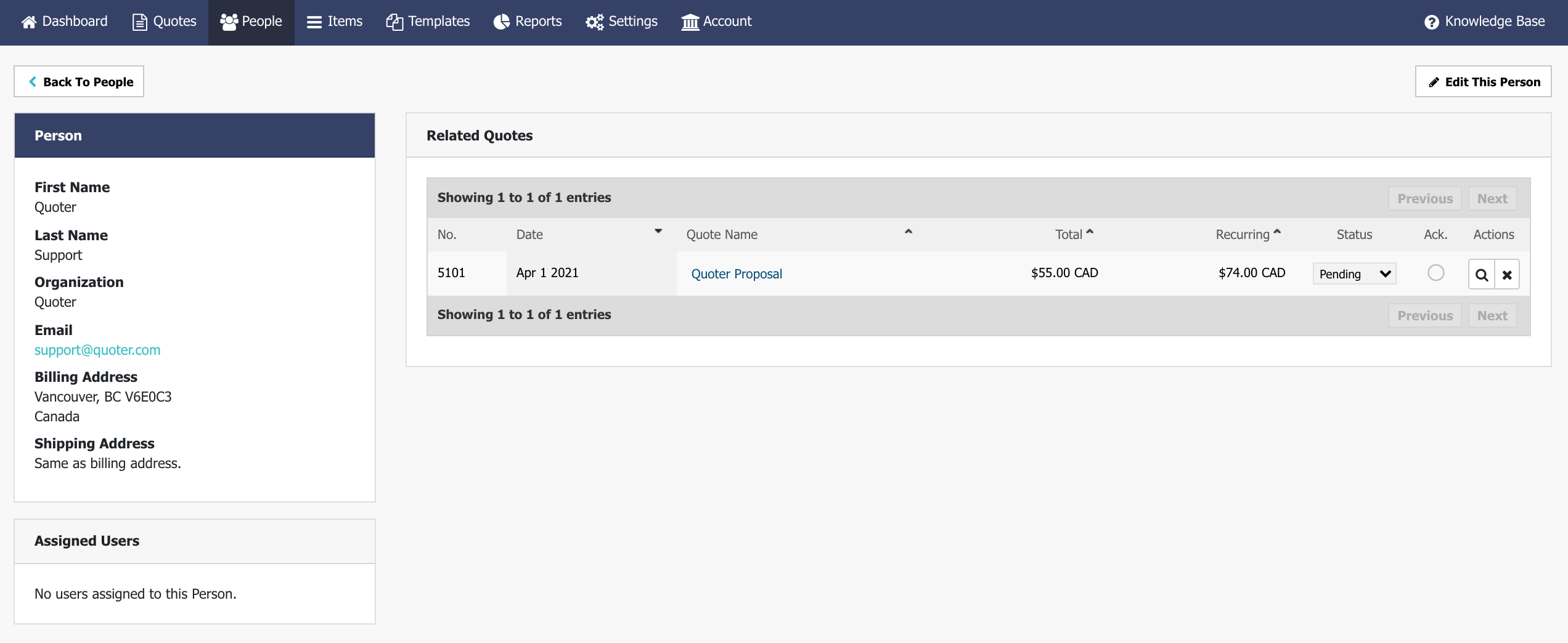Delete quote 5101 with X icon

1507,275
